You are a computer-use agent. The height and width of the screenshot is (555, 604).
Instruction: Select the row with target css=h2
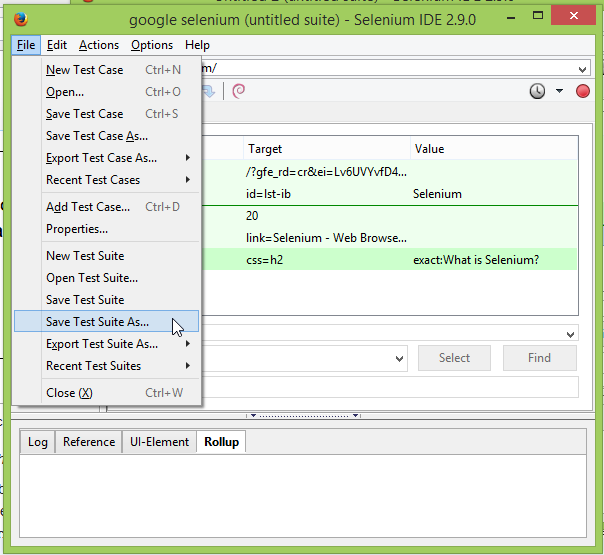[389, 260]
